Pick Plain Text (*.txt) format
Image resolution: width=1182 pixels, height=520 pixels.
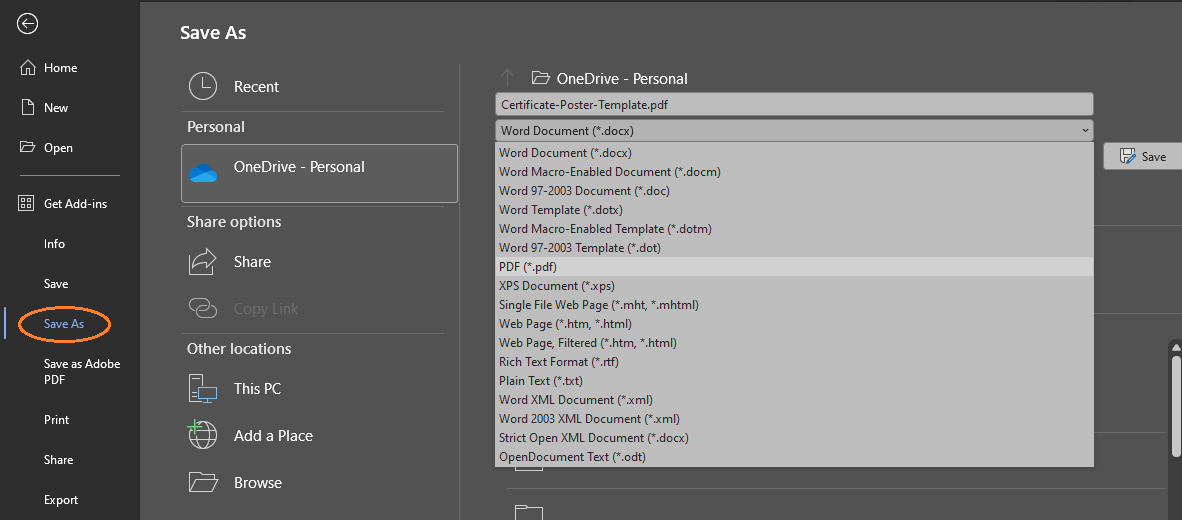[x=794, y=381]
